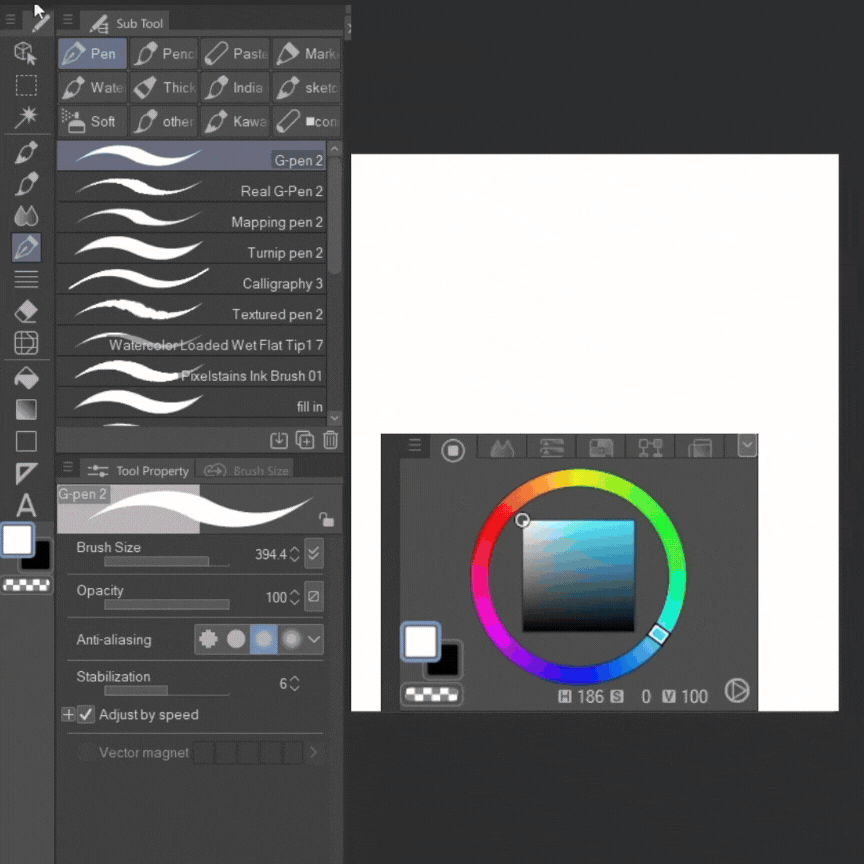The image size is (864, 864).
Task: Select the Eraser tool
Action: tap(26, 311)
